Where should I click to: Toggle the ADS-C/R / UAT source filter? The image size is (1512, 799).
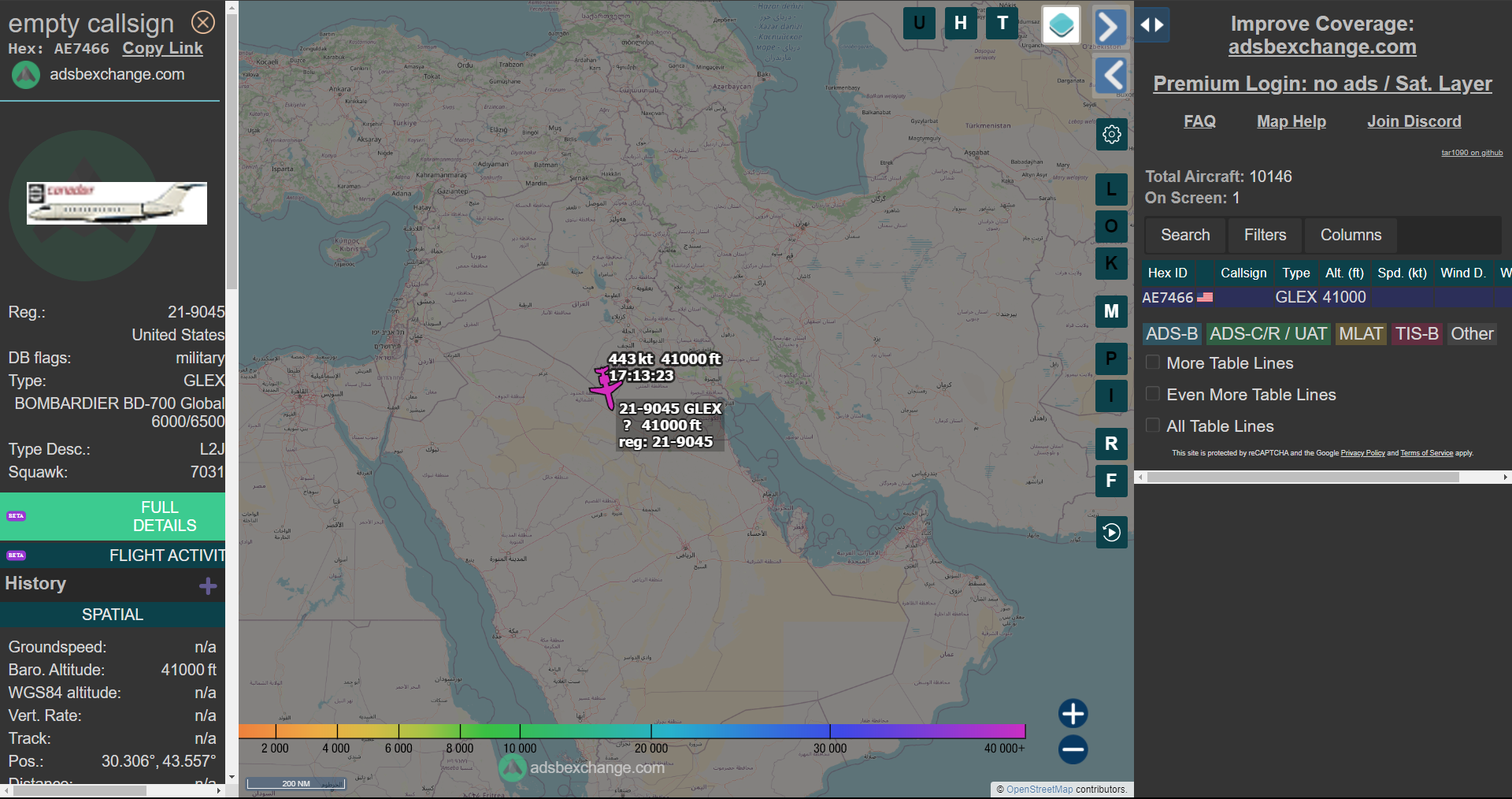click(1268, 334)
